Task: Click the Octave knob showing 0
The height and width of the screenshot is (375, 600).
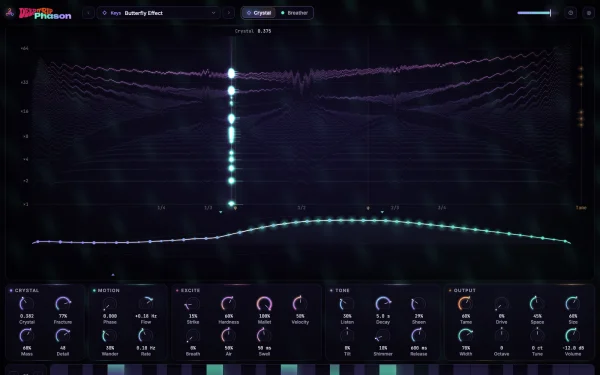Action: (x=501, y=336)
